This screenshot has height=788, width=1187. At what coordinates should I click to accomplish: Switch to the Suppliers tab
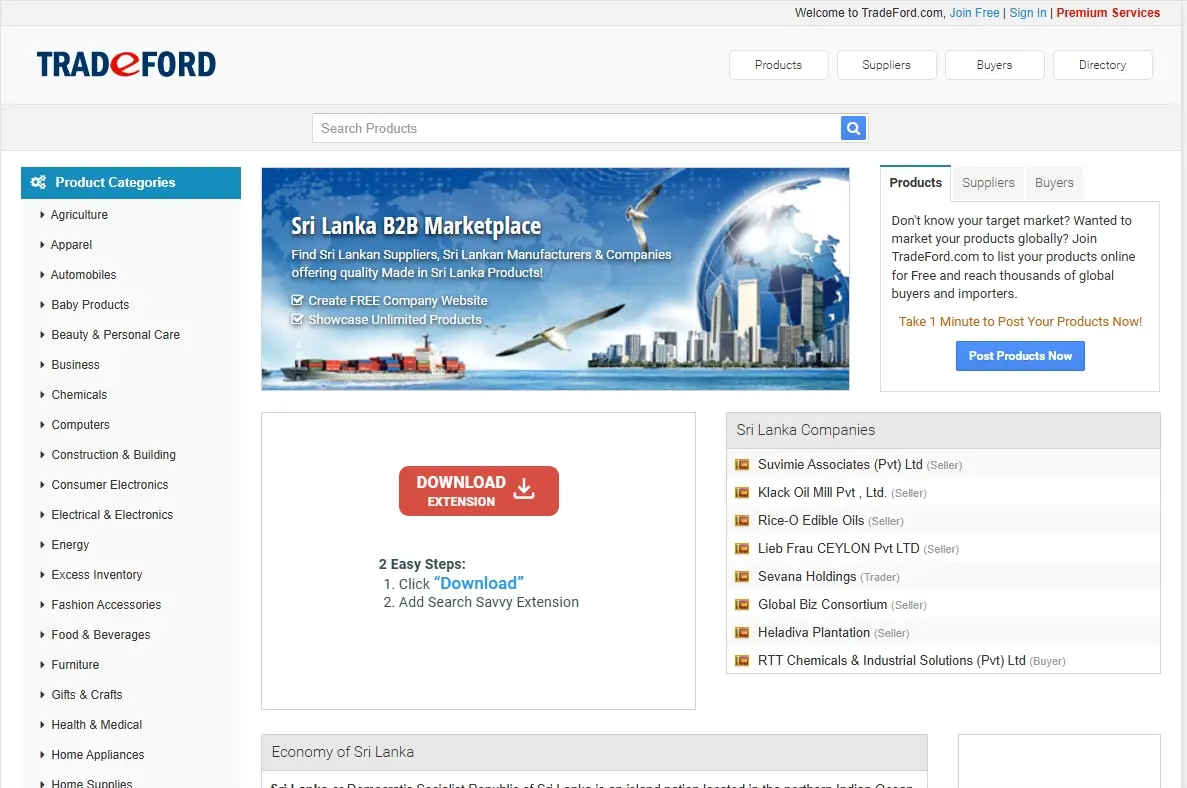tap(988, 183)
